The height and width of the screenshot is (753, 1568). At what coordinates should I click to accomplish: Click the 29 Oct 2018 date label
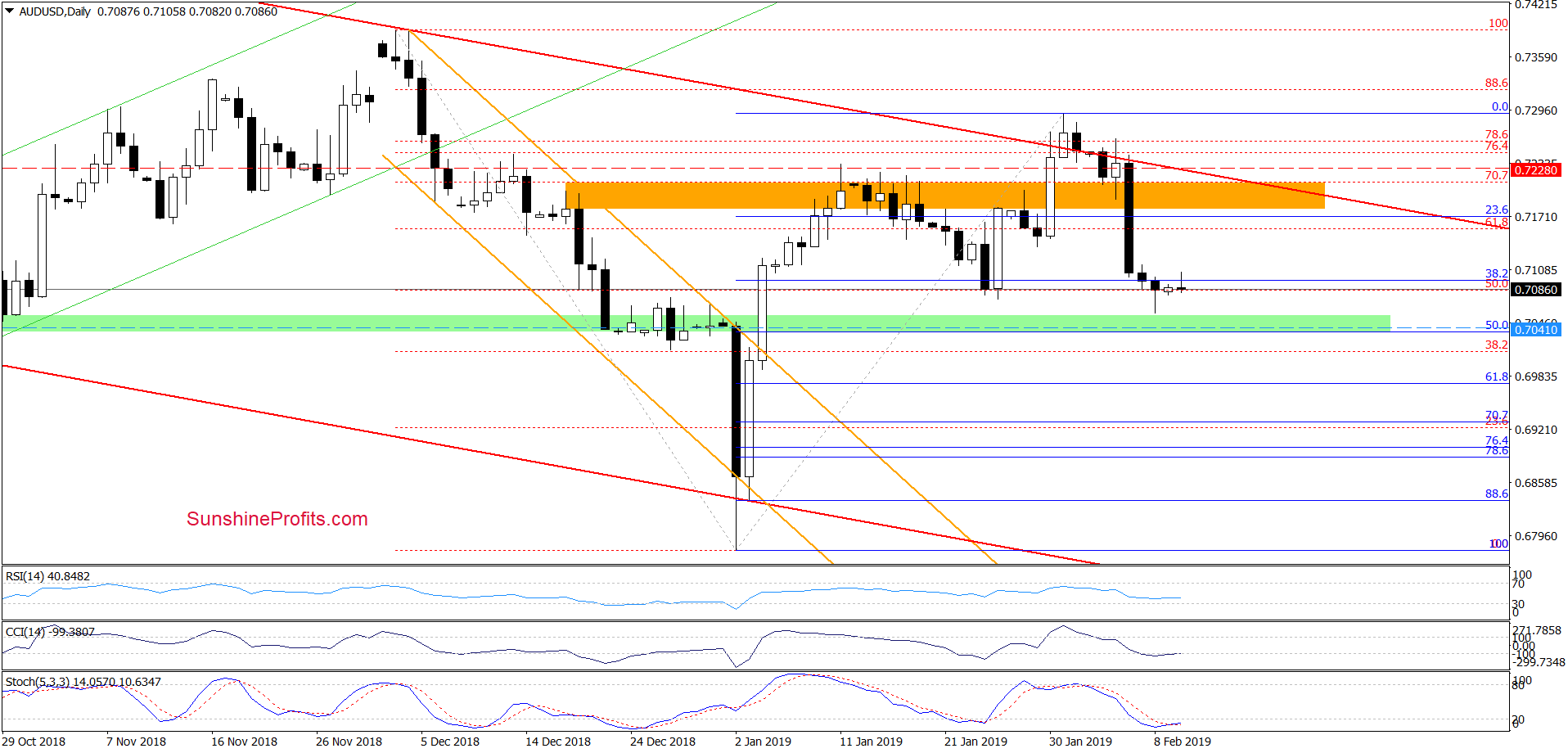34,742
